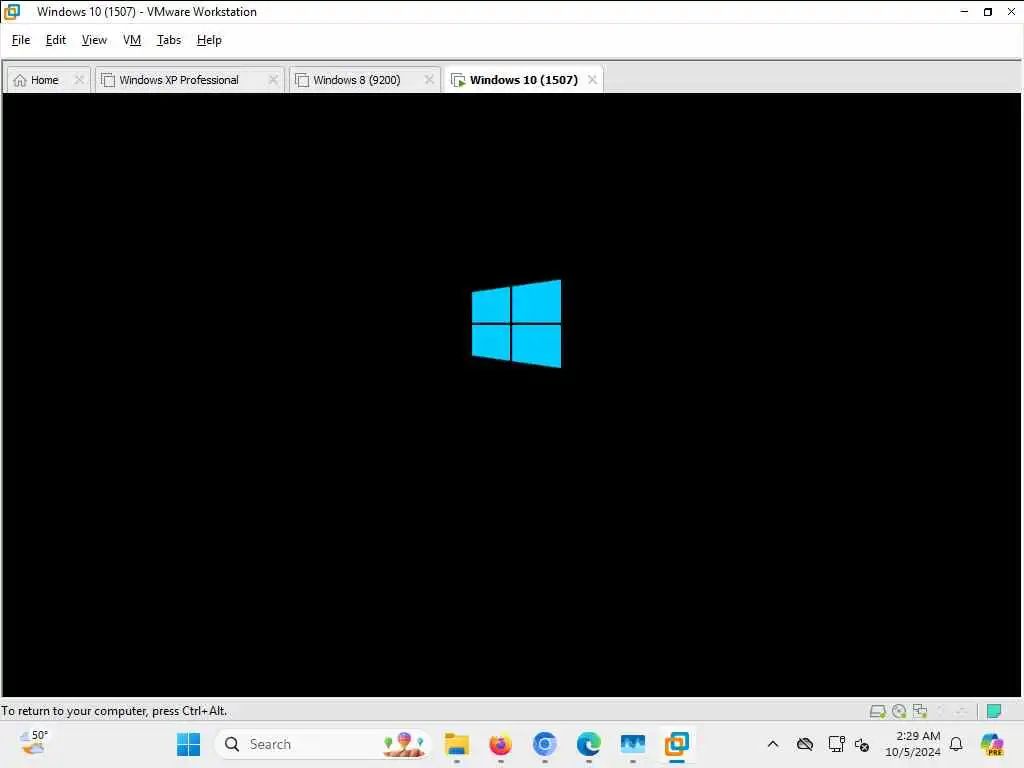This screenshot has width=1024, height=768.
Task: Launch Firefox from the taskbar
Action: (500, 744)
